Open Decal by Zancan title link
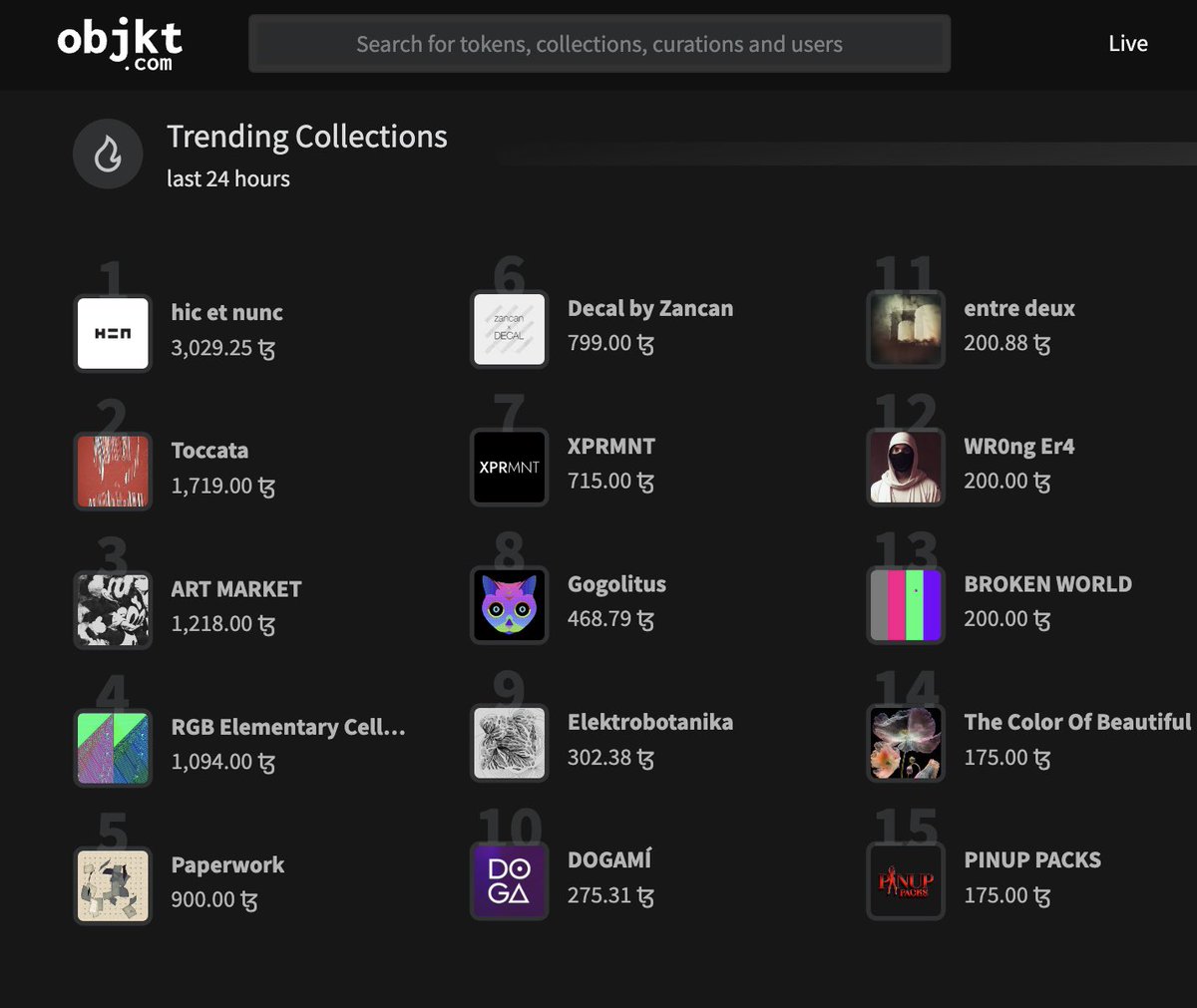This screenshot has width=1197, height=1008. 650,308
